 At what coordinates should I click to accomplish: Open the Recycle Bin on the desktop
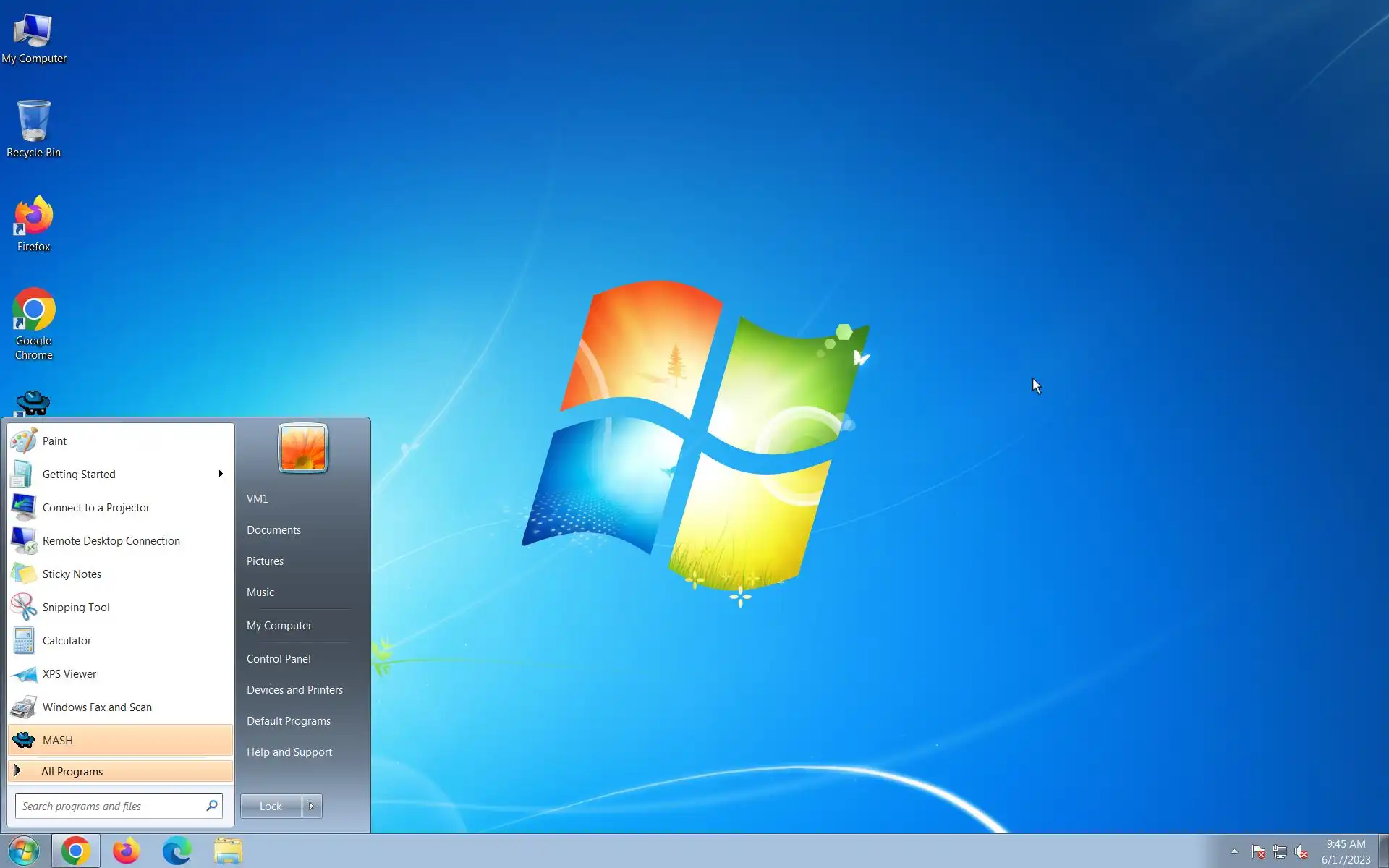tap(33, 129)
